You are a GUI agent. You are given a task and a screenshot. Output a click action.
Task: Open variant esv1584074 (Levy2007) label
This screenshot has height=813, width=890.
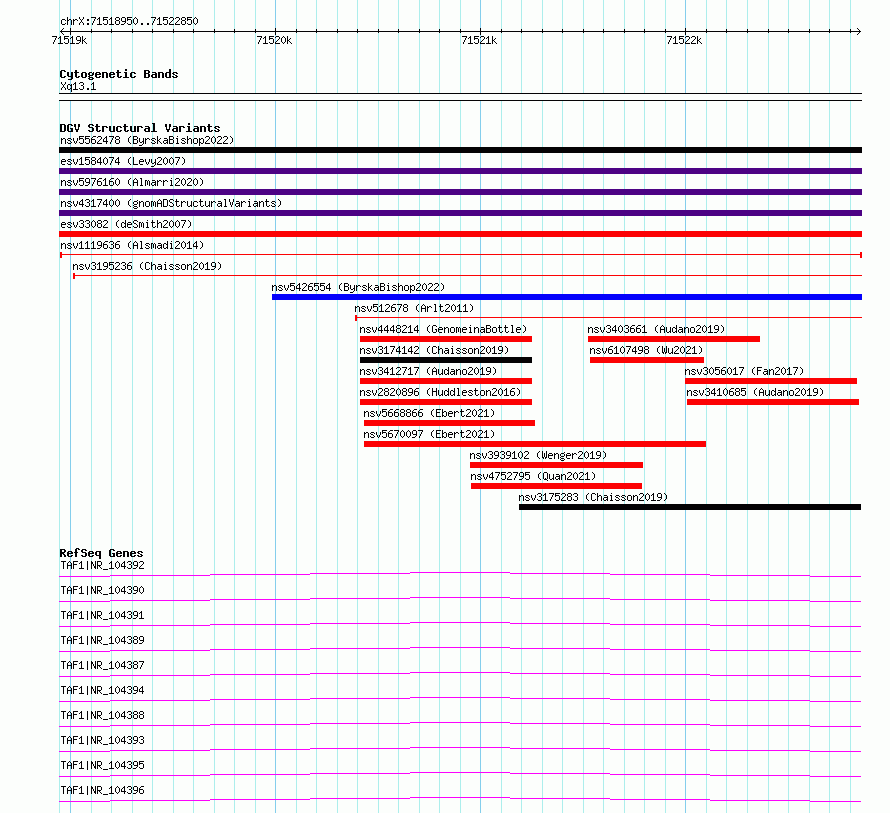tap(123, 161)
